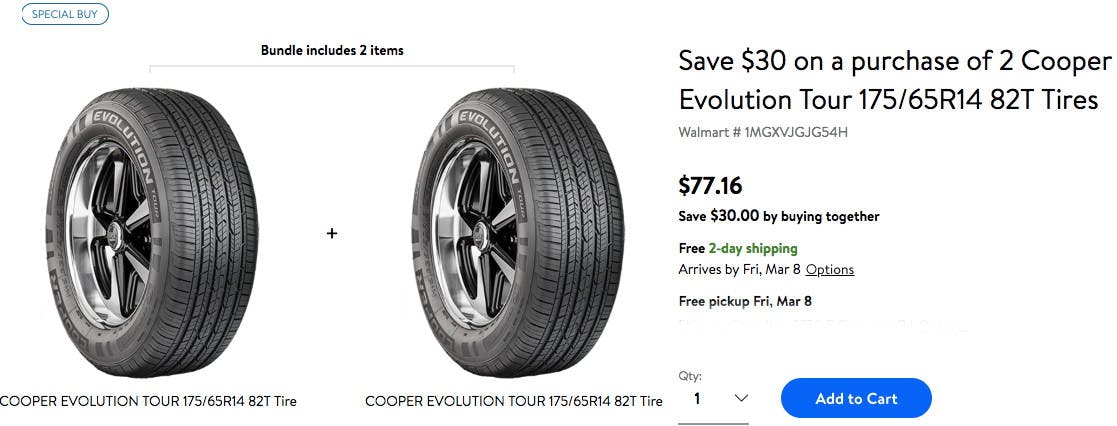This screenshot has height=426, width=1117.
Task: Click the Bundle includes 2 items label
Action: pos(332,50)
